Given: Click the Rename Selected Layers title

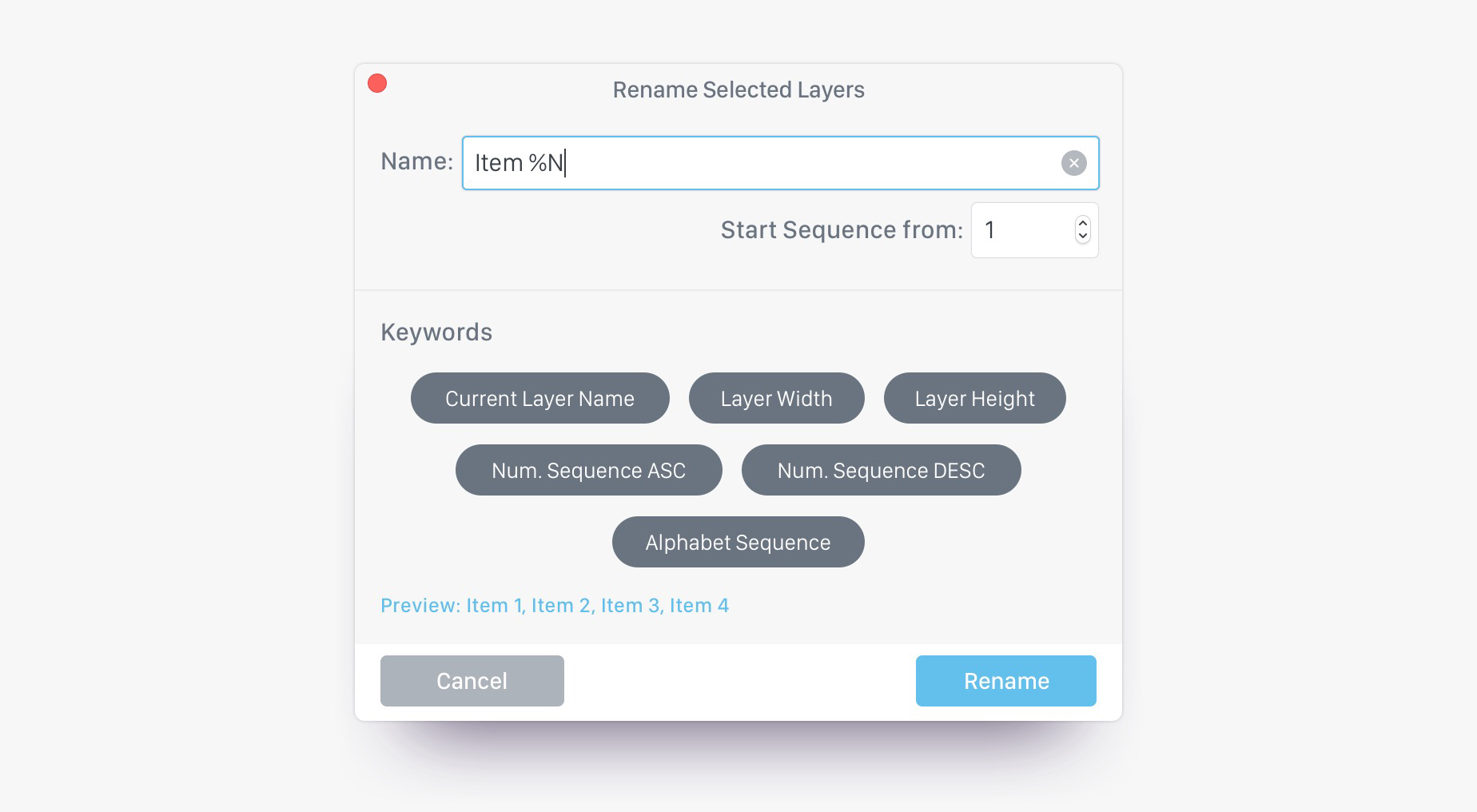Looking at the screenshot, I should pos(738,90).
